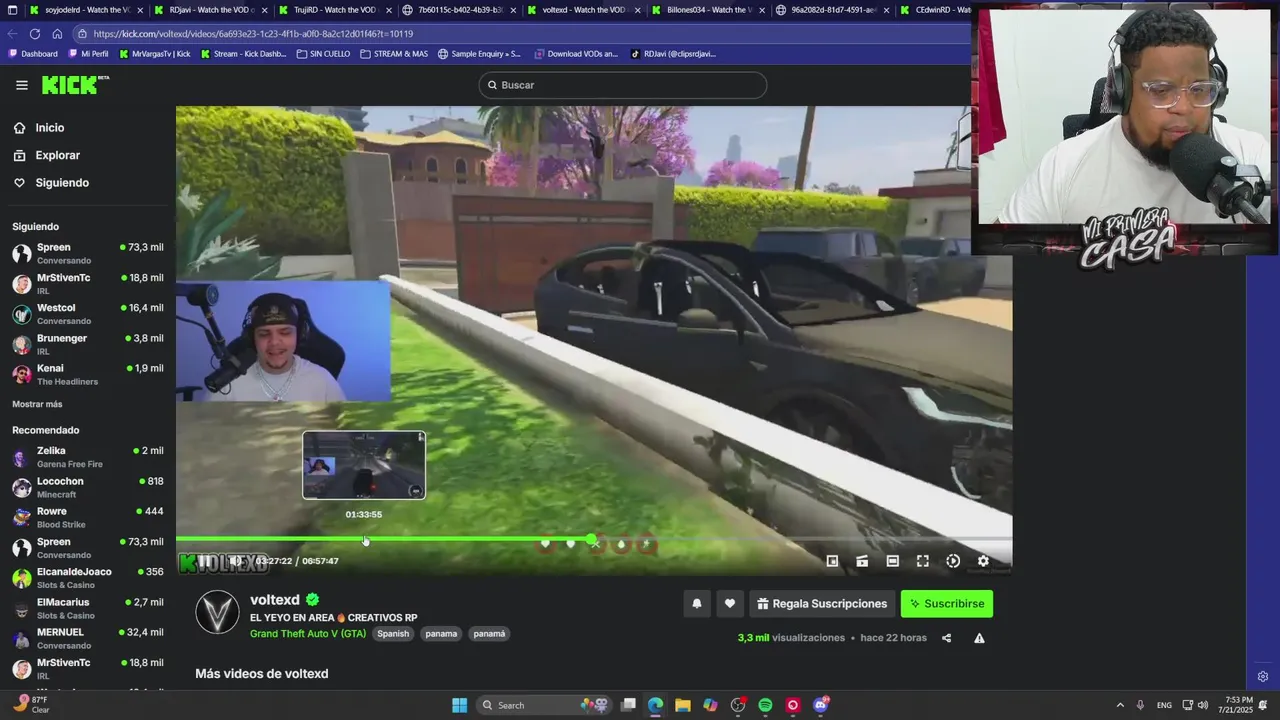Open File Explorer from the taskbar

pos(682,705)
